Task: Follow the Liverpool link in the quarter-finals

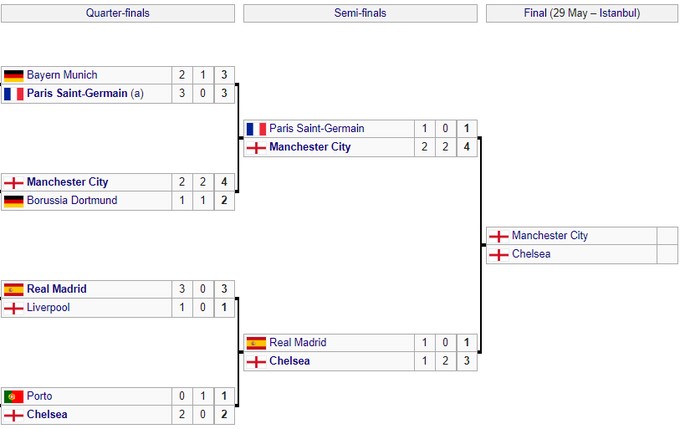Action: click(x=49, y=308)
